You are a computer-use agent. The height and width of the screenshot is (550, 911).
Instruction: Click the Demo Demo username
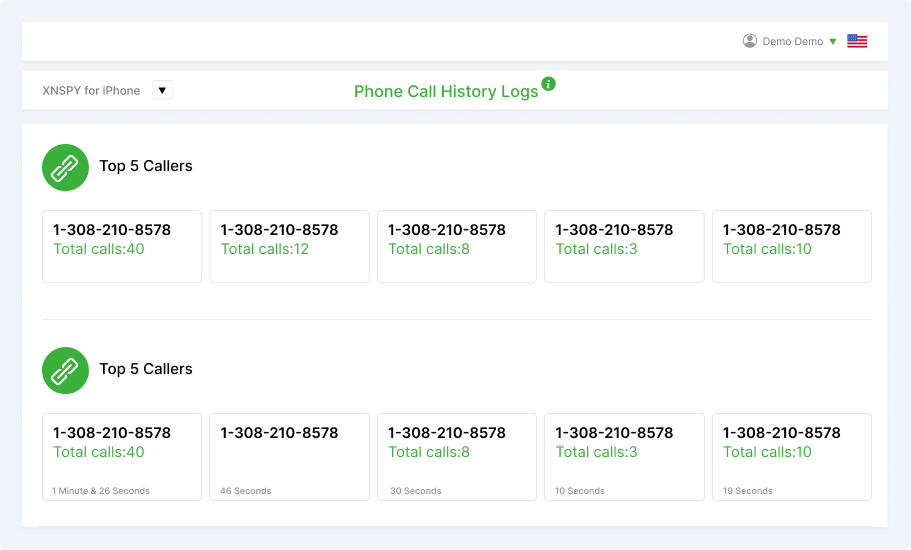click(x=792, y=41)
